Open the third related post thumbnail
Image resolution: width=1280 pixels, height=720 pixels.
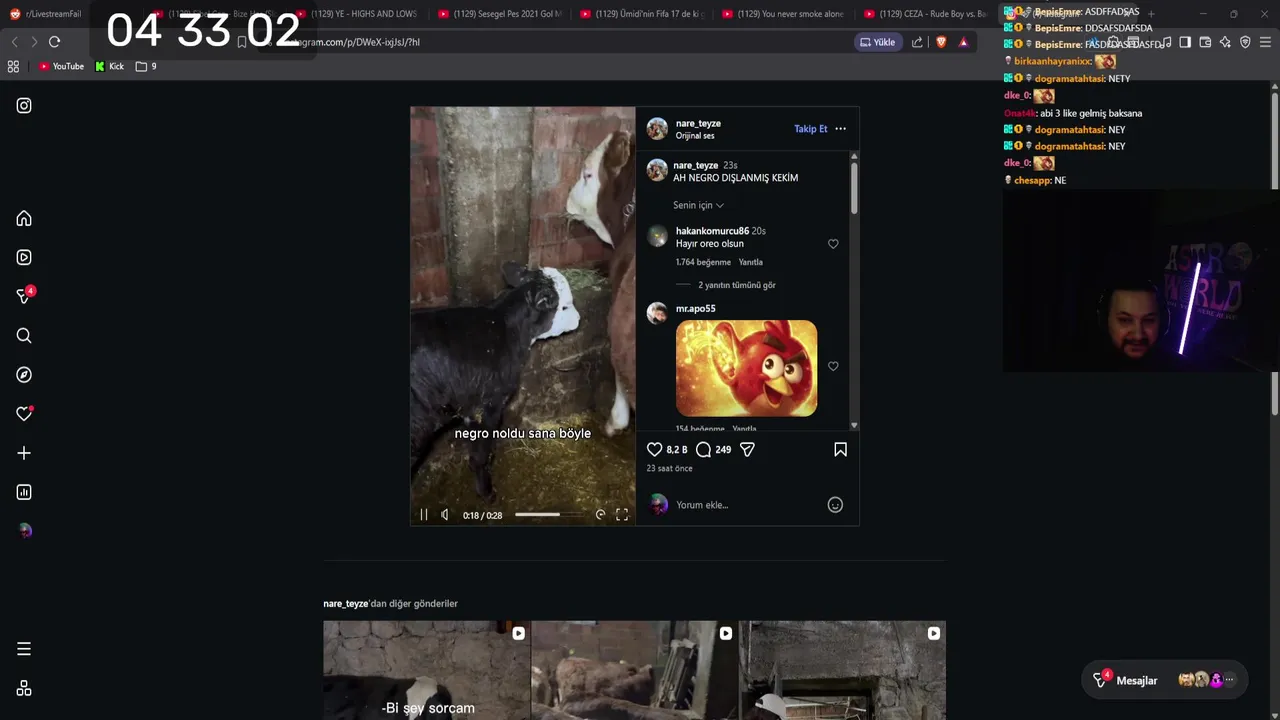point(842,670)
